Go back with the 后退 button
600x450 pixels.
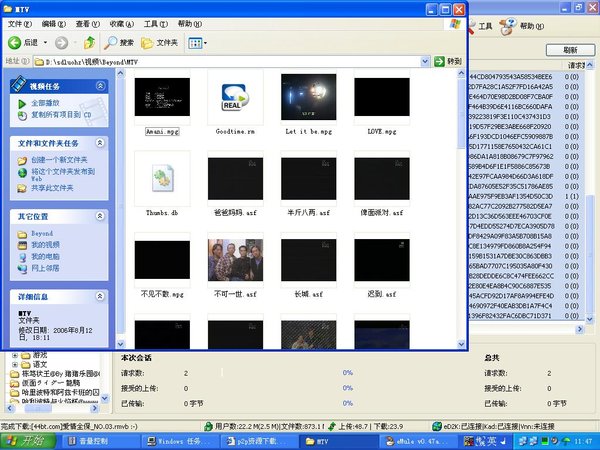tap(23, 42)
